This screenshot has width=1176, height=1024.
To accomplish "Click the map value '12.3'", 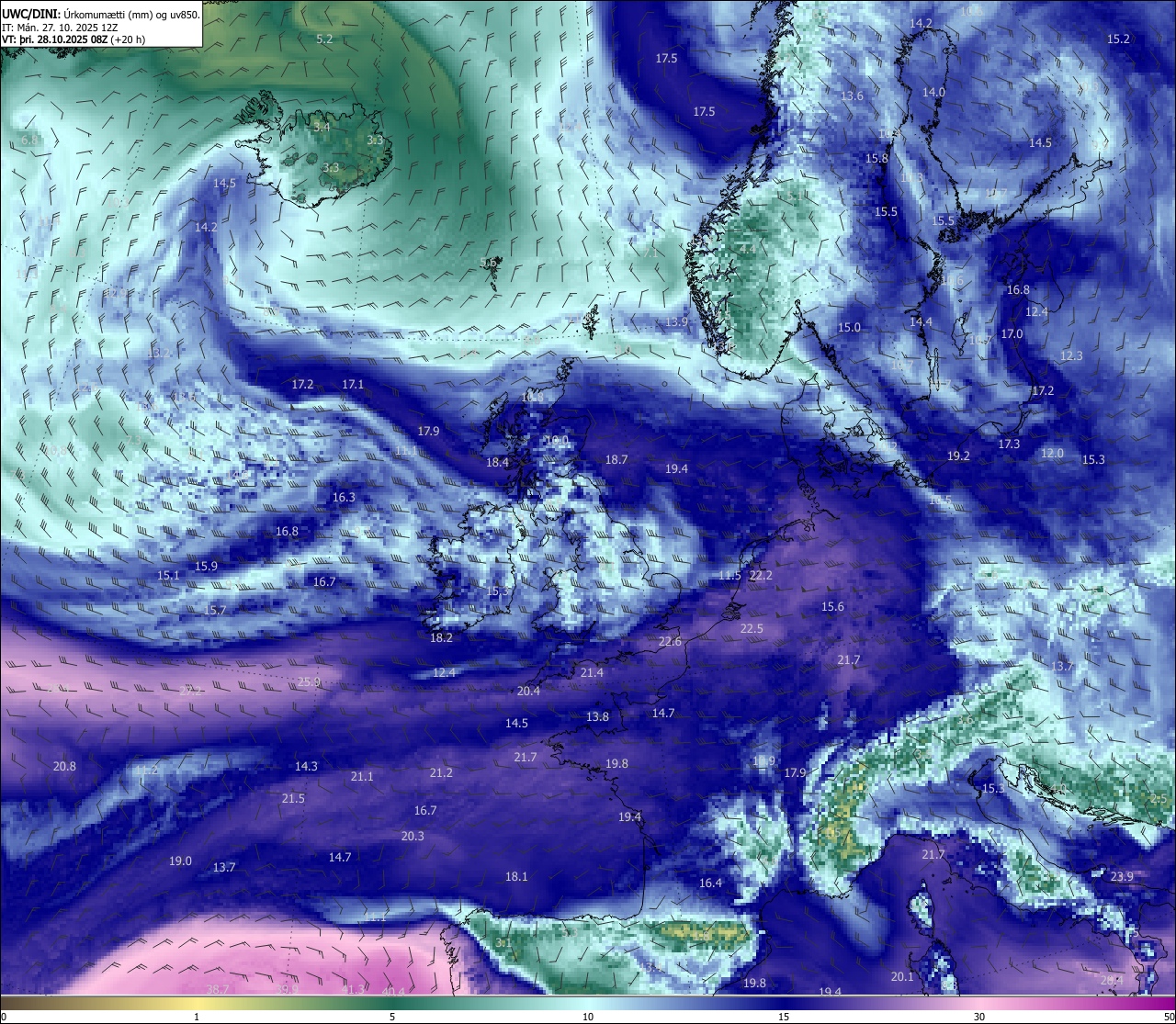I will coord(1071,356).
